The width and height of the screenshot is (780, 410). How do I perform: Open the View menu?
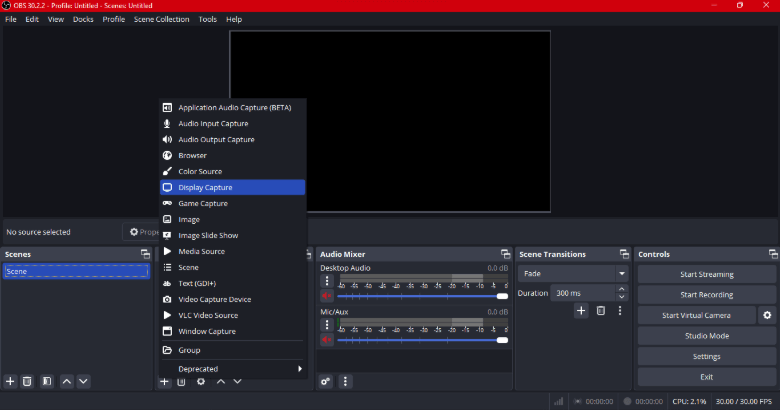click(56, 19)
